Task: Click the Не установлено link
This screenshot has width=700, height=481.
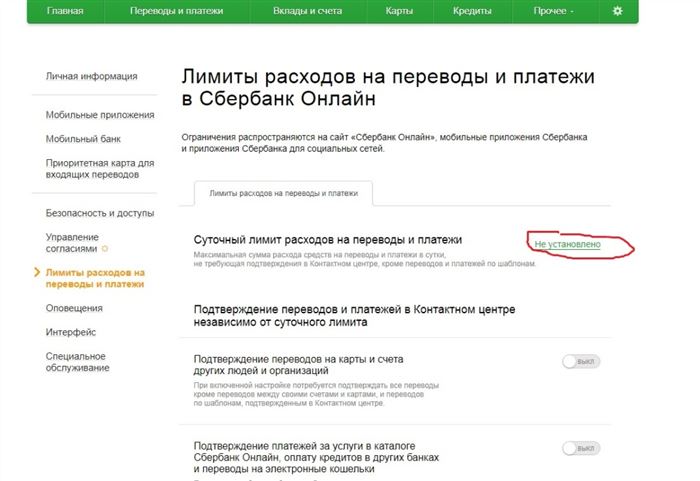Action: 567,244
